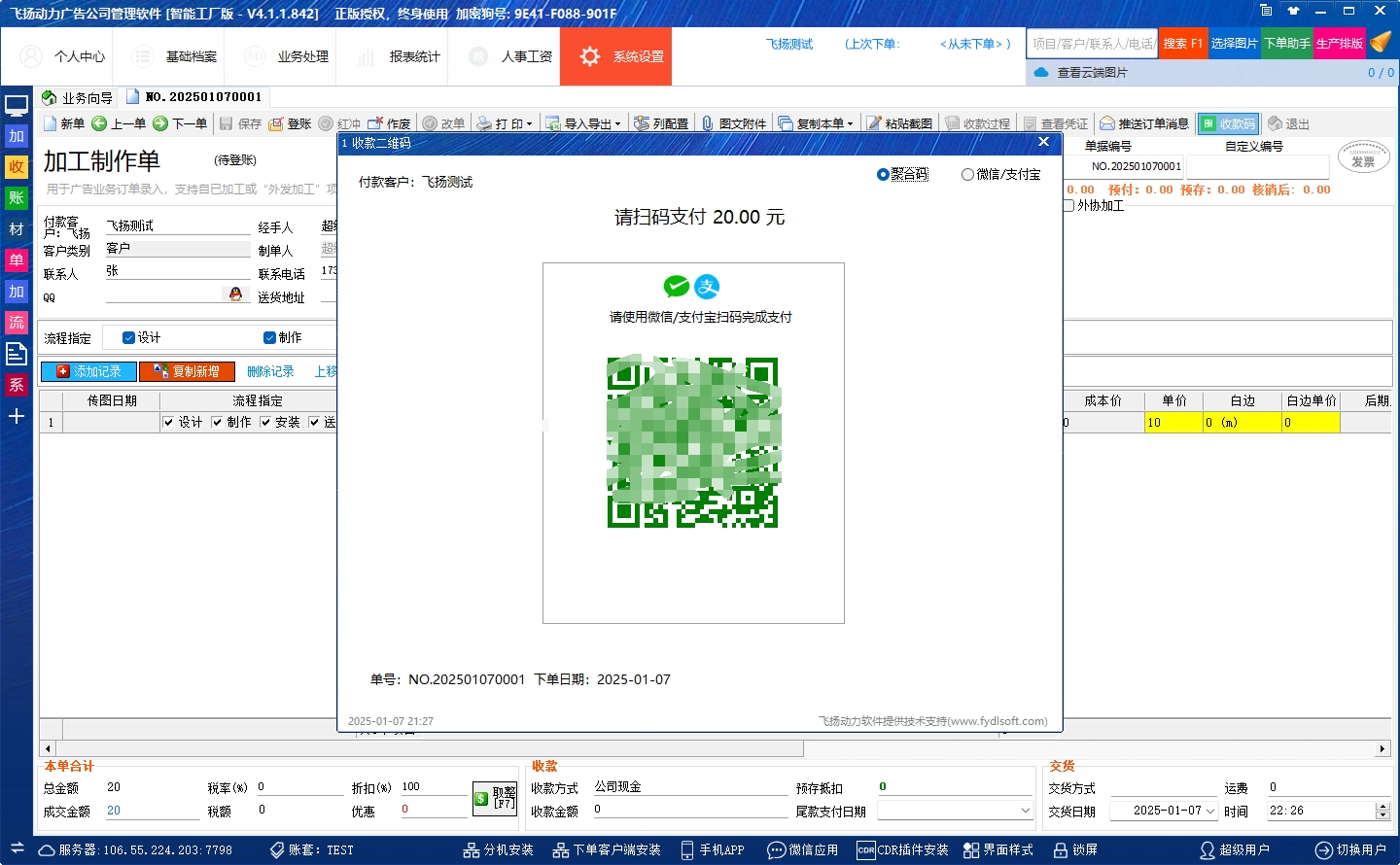Screen dimensions: 1400x865
Task: Go to previous order 上一单
Action: click(99, 124)
